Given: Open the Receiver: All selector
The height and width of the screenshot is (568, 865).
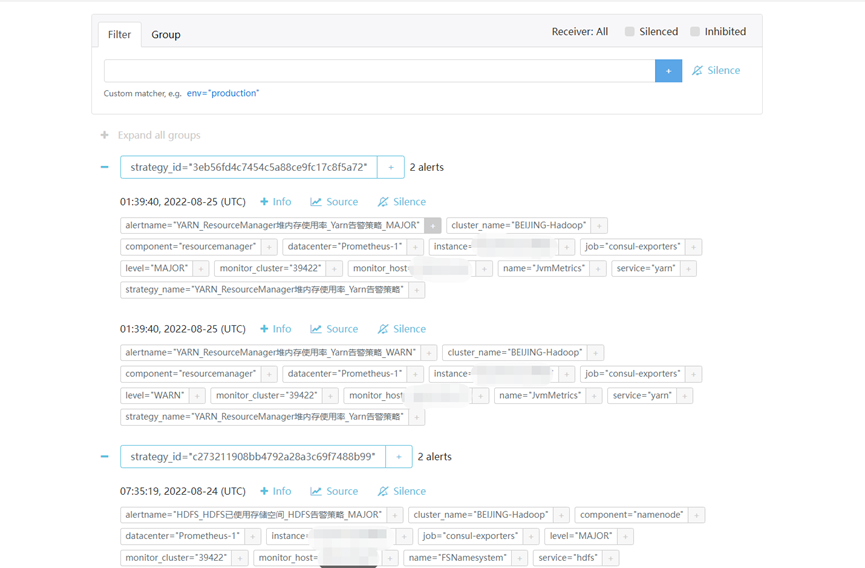Looking at the screenshot, I should 580,31.
